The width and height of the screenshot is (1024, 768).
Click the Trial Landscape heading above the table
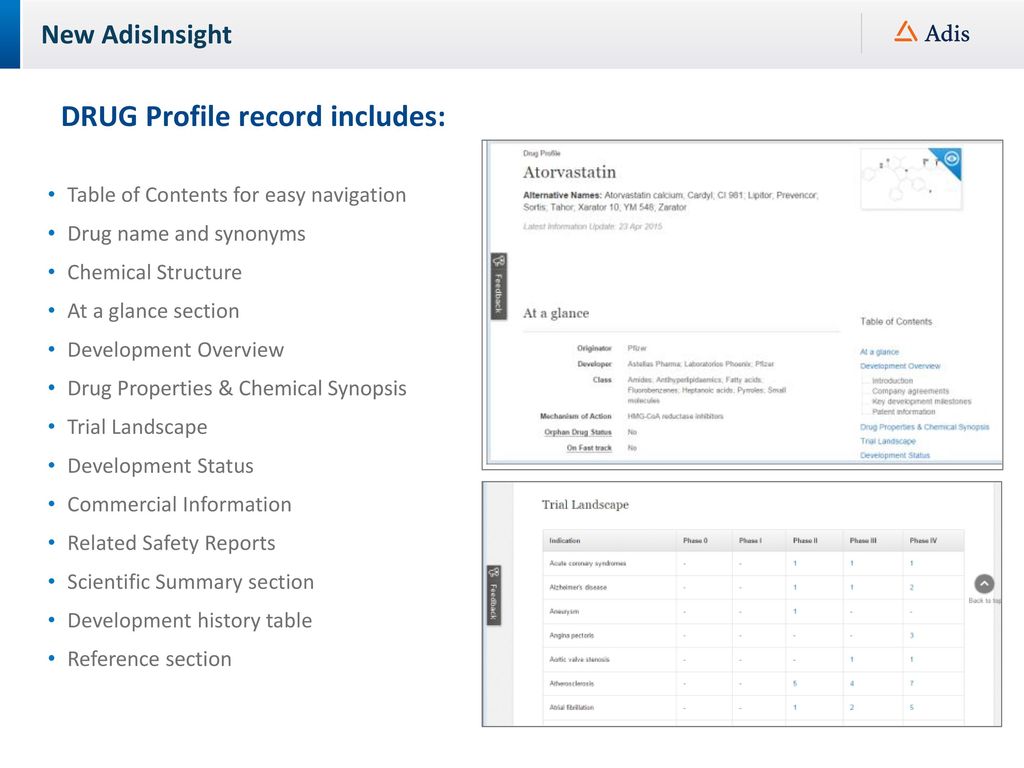(x=585, y=505)
